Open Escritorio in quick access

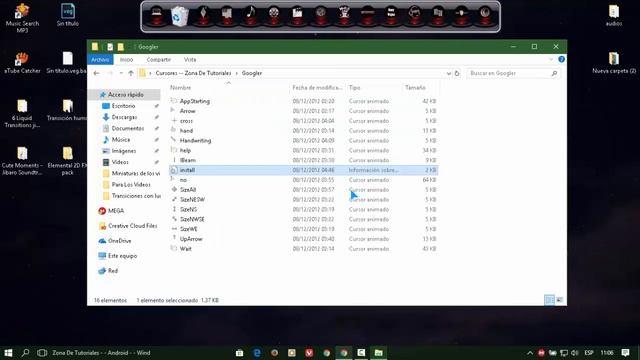click(x=123, y=106)
